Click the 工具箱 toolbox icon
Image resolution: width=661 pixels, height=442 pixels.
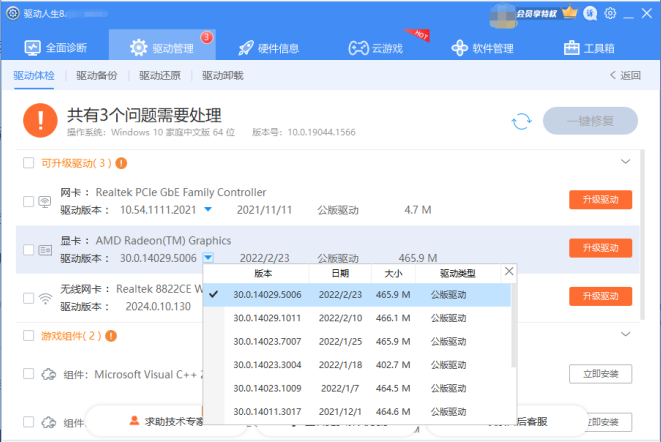(x=572, y=48)
